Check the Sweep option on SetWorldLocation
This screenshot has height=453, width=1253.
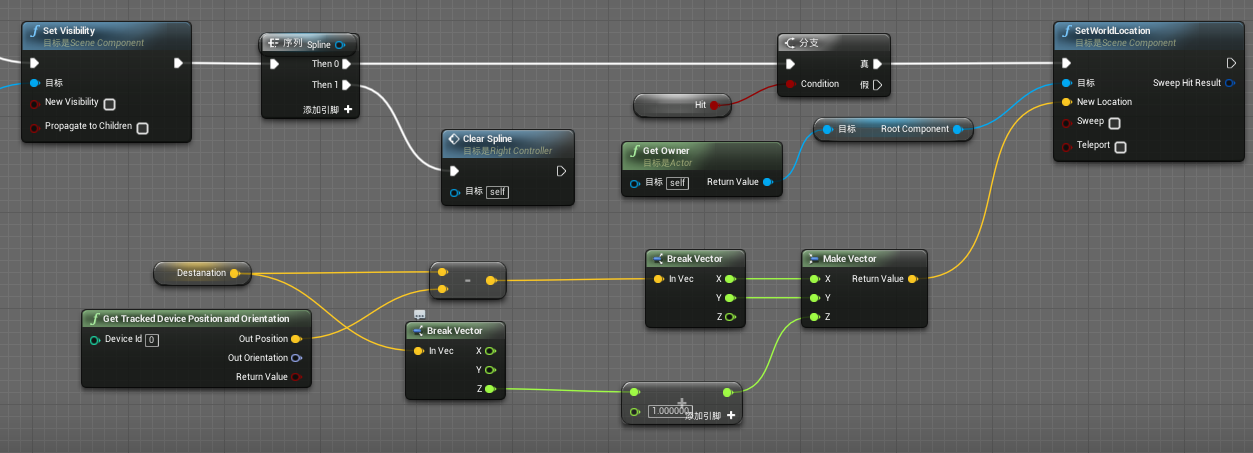coord(1114,123)
